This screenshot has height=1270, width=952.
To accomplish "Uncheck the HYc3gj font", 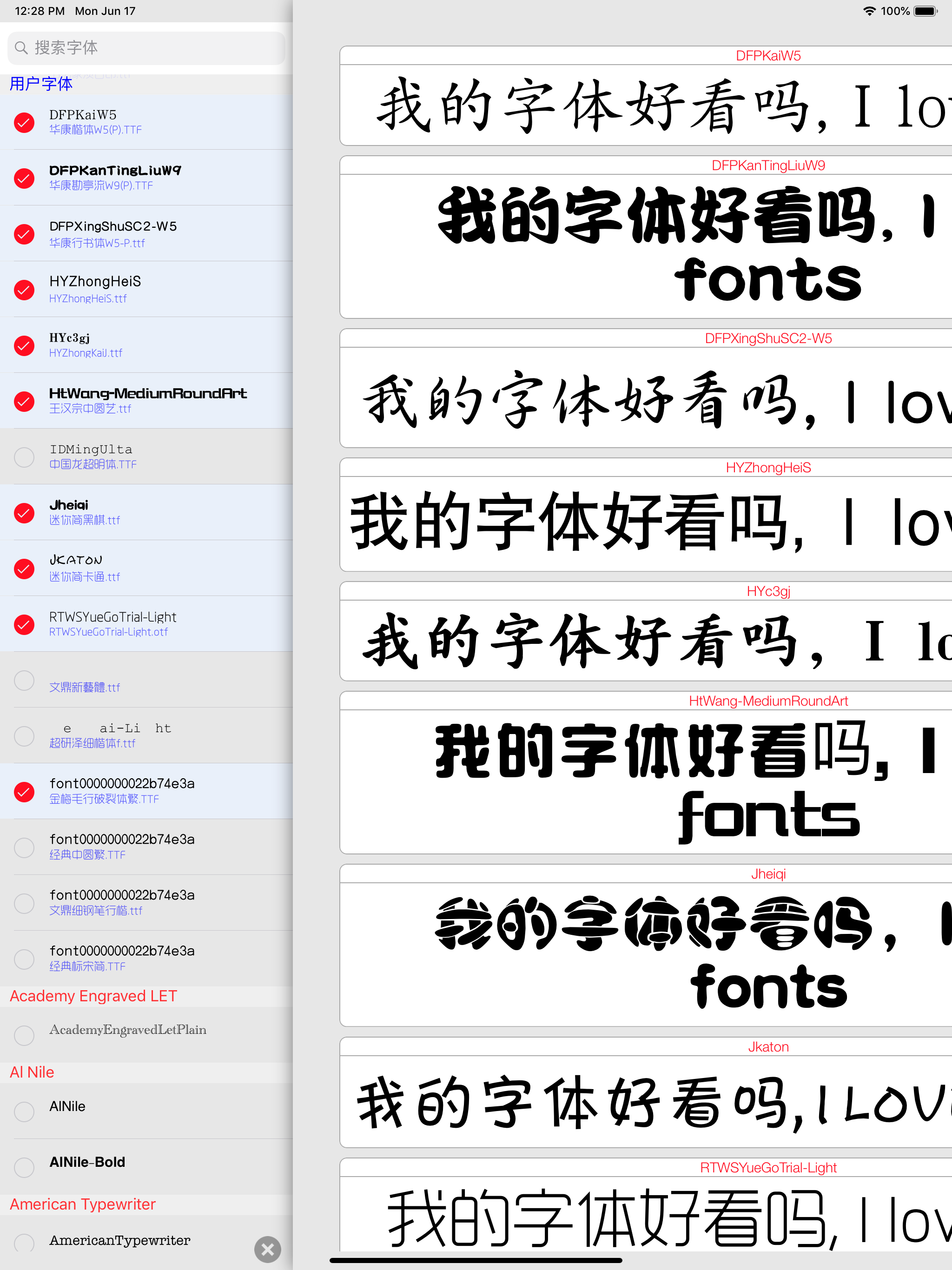I will click(24, 345).
